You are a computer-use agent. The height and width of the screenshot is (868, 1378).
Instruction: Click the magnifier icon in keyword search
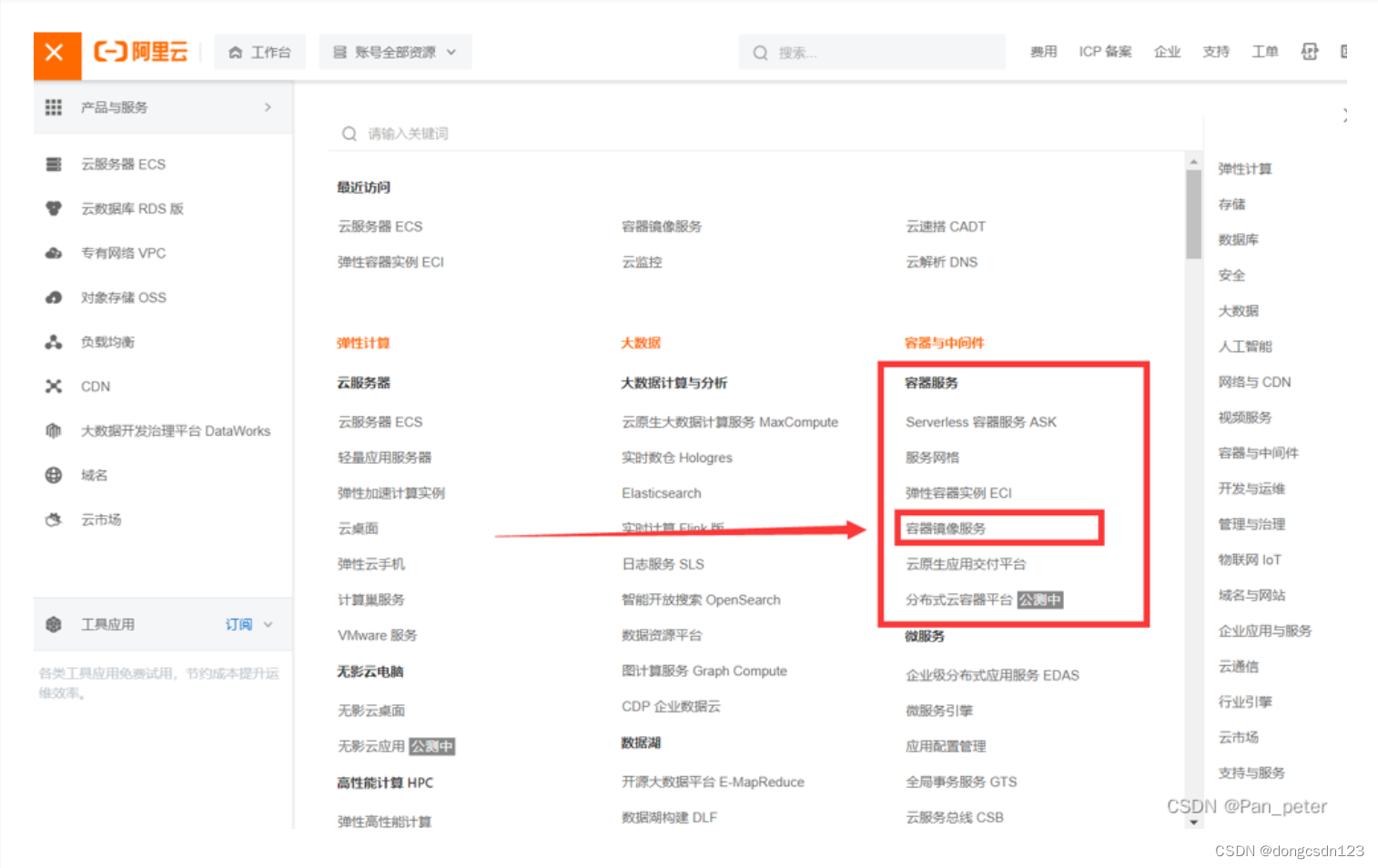click(349, 134)
